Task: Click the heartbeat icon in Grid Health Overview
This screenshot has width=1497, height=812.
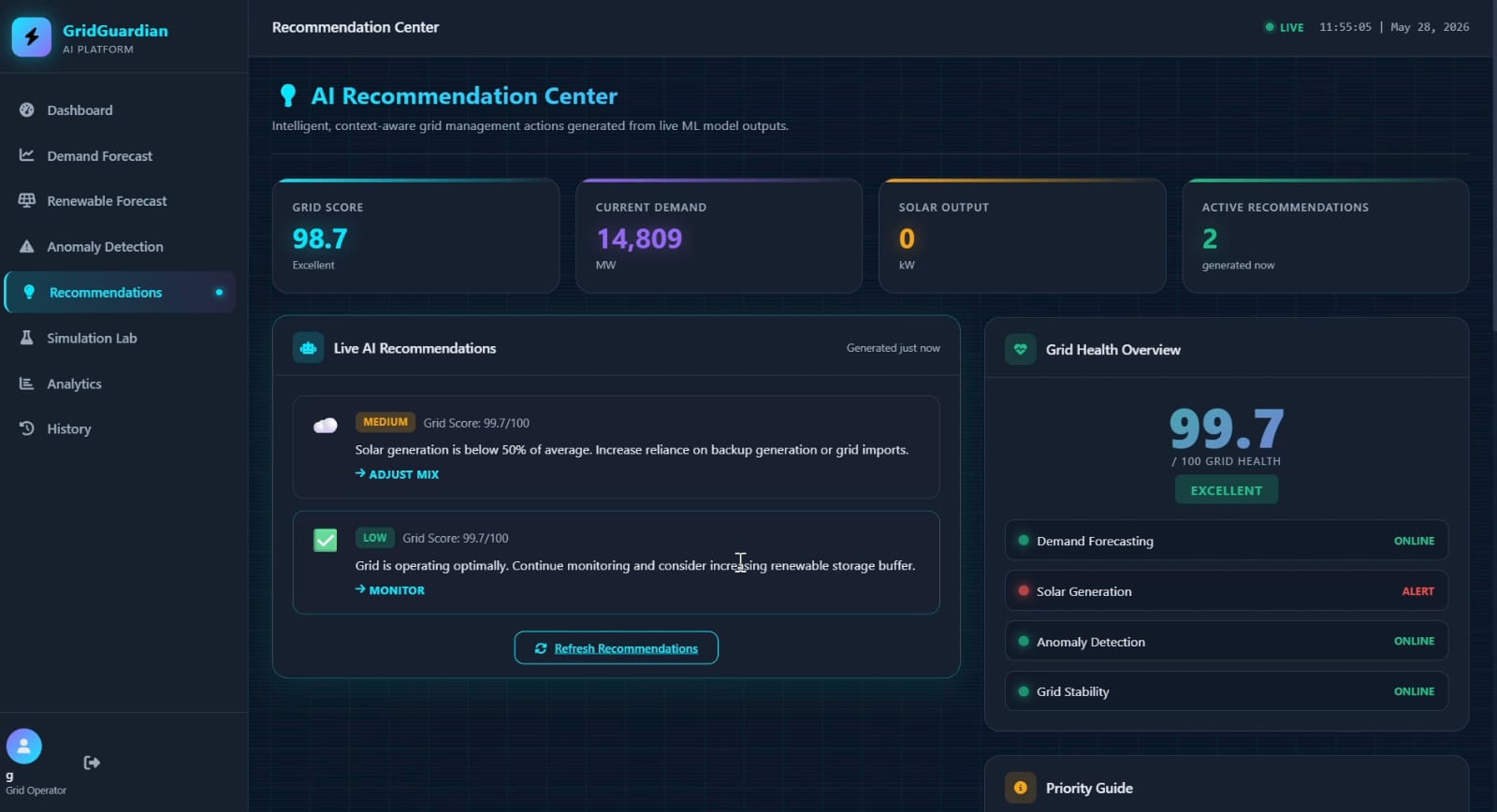Action: [x=1021, y=349]
